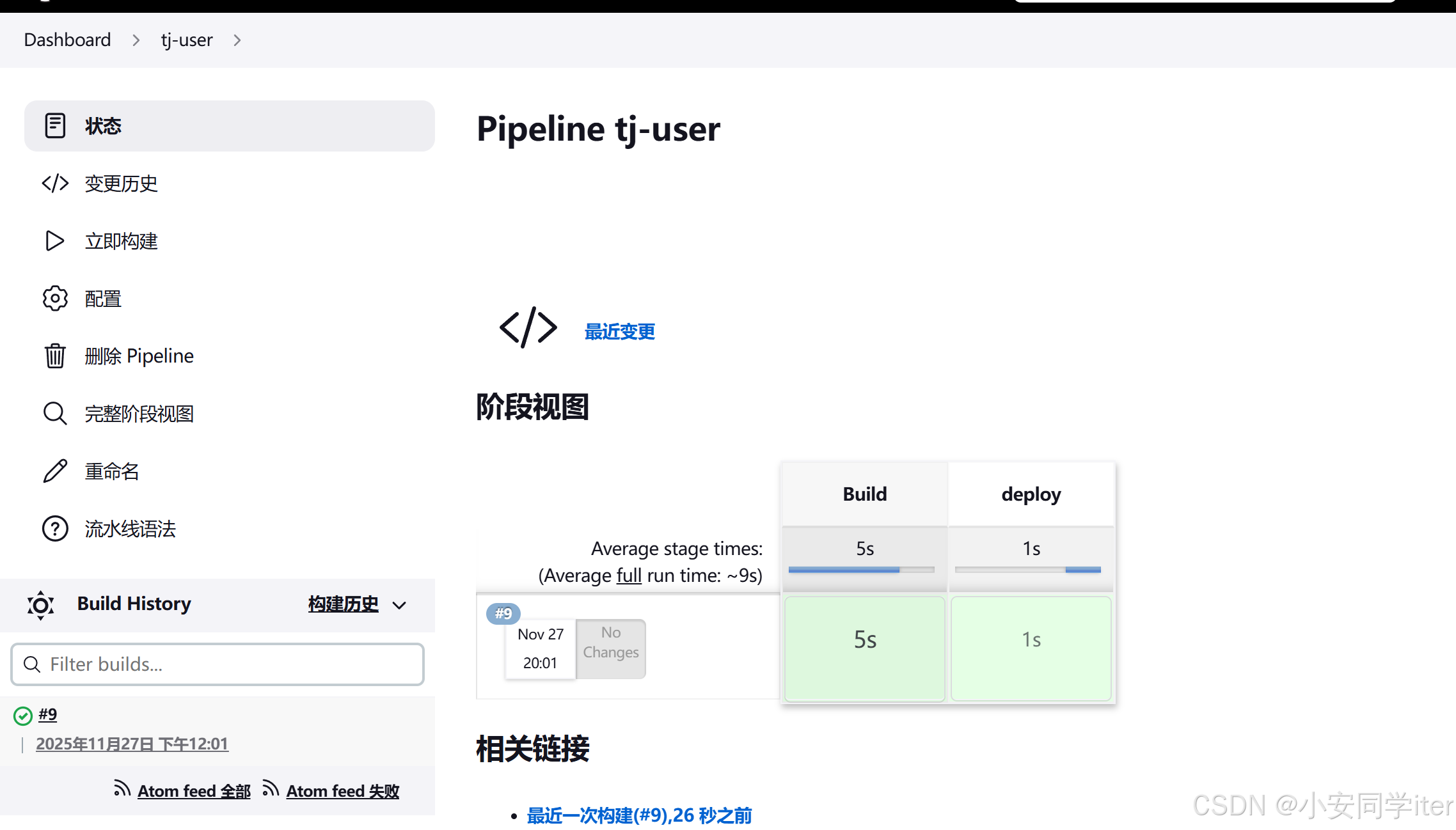The width and height of the screenshot is (1456, 830).
Task: Click the green success check for build #9
Action: (23, 716)
